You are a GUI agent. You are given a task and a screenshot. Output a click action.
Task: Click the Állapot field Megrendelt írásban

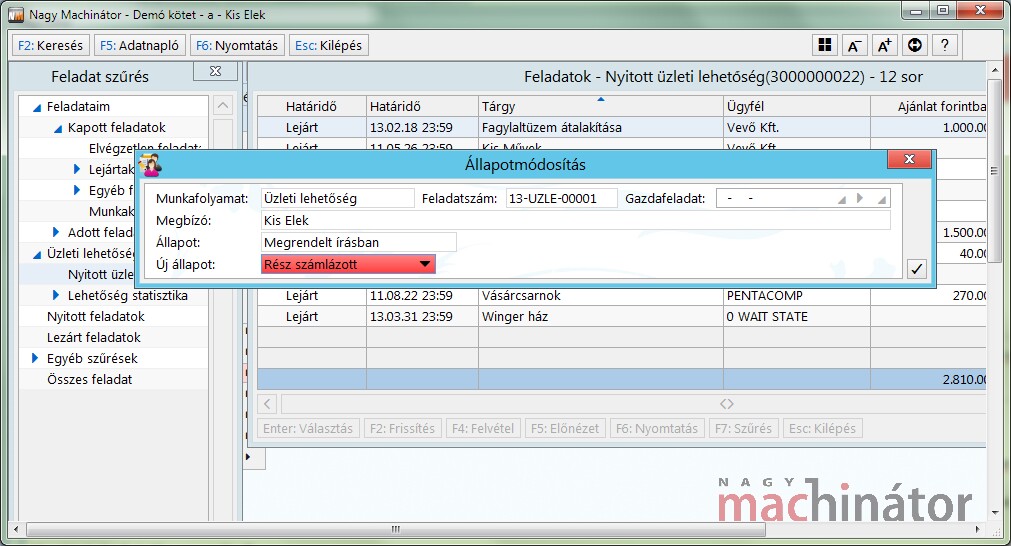click(x=359, y=242)
